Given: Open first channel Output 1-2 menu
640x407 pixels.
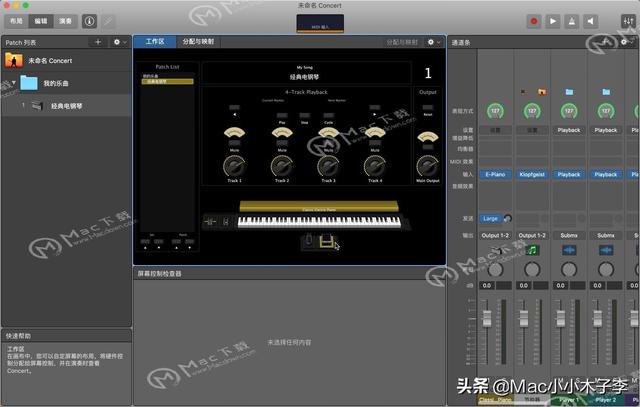Looking at the screenshot, I should [x=495, y=236].
